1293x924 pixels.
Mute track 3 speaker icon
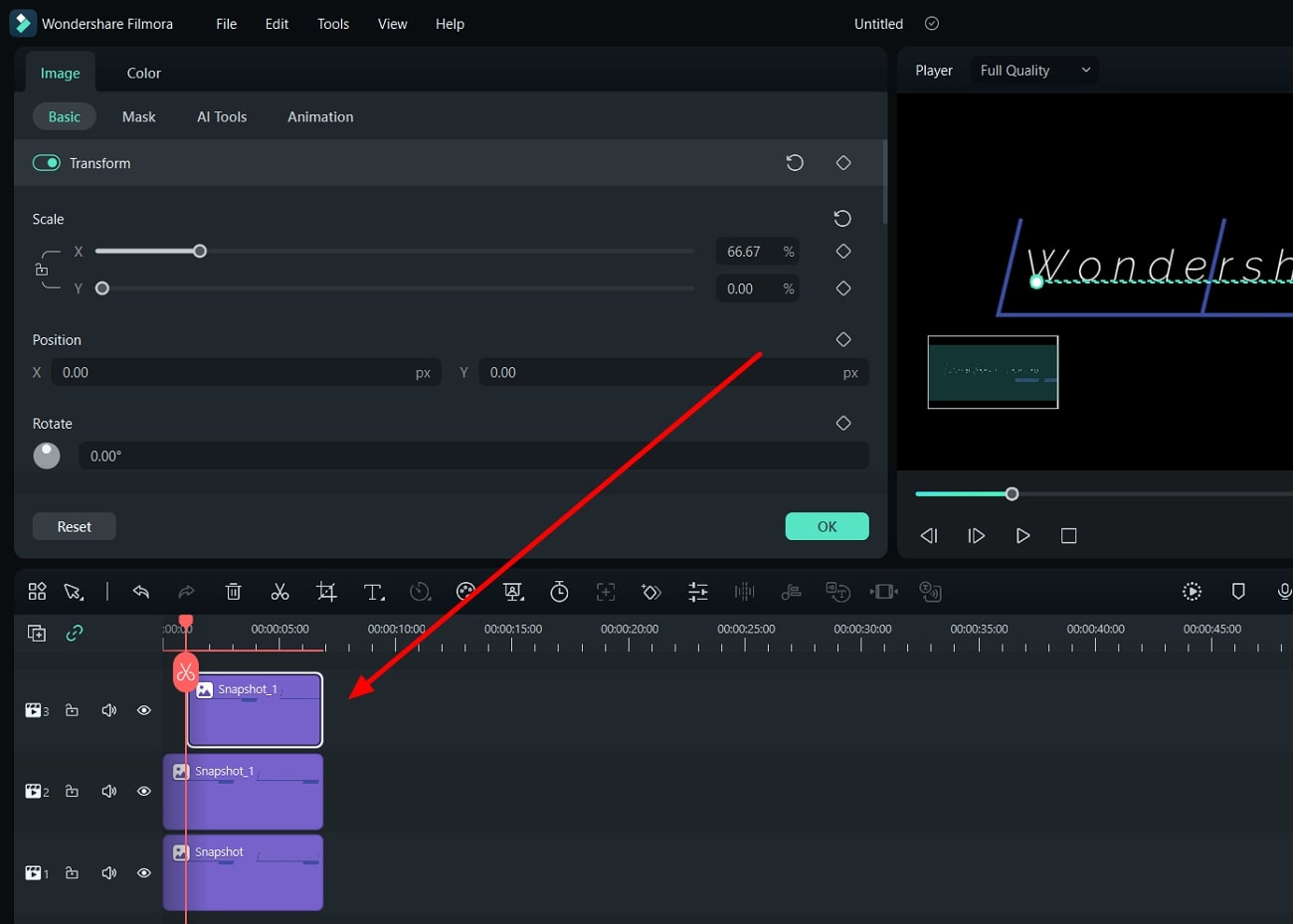pos(108,710)
